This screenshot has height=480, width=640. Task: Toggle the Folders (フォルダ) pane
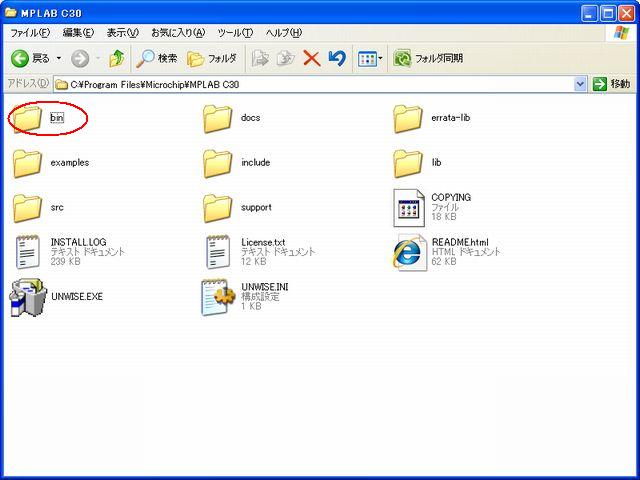pyautogui.click(x=212, y=59)
